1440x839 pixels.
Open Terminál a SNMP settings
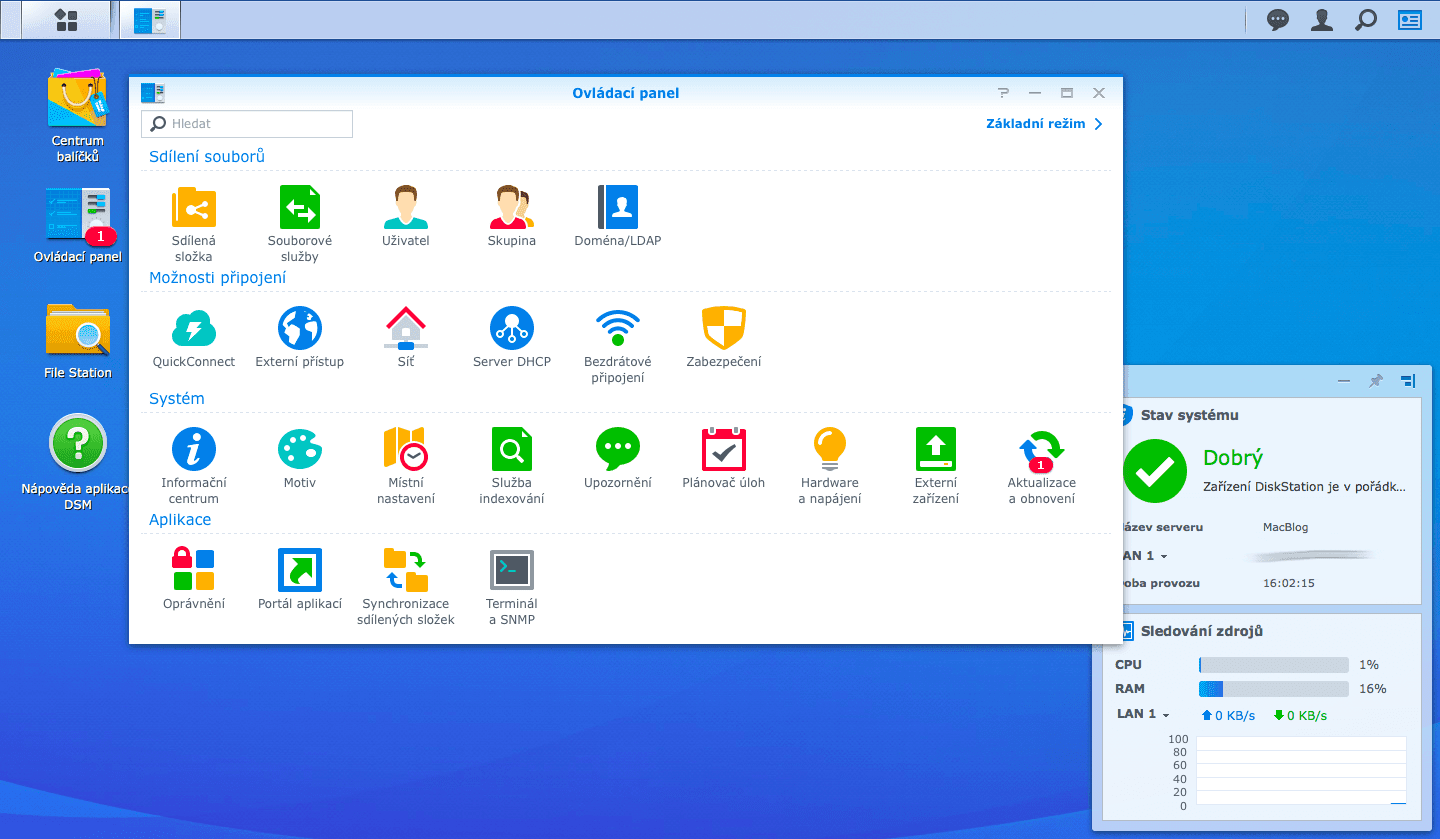pos(512,587)
